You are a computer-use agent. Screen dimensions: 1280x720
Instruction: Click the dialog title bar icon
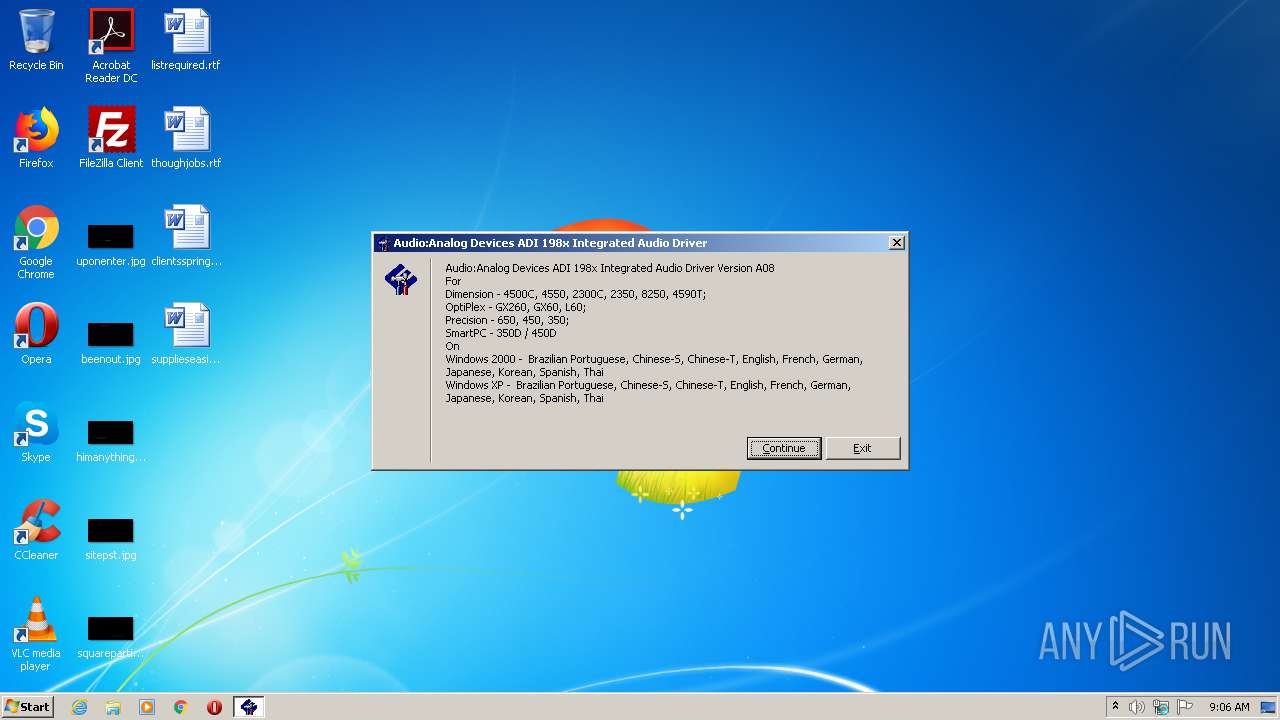pos(383,243)
